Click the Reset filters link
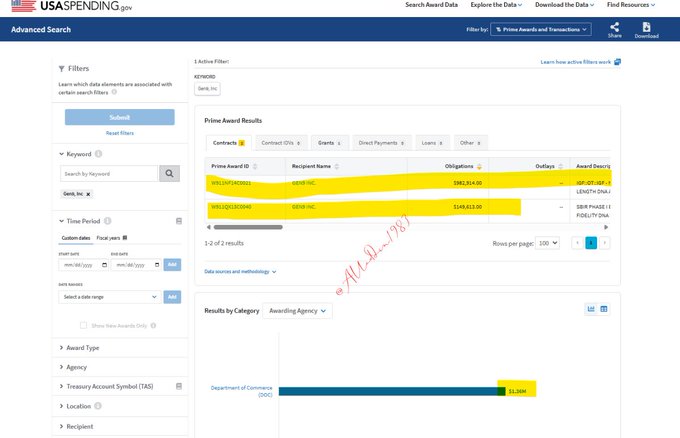 click(119, 133)
